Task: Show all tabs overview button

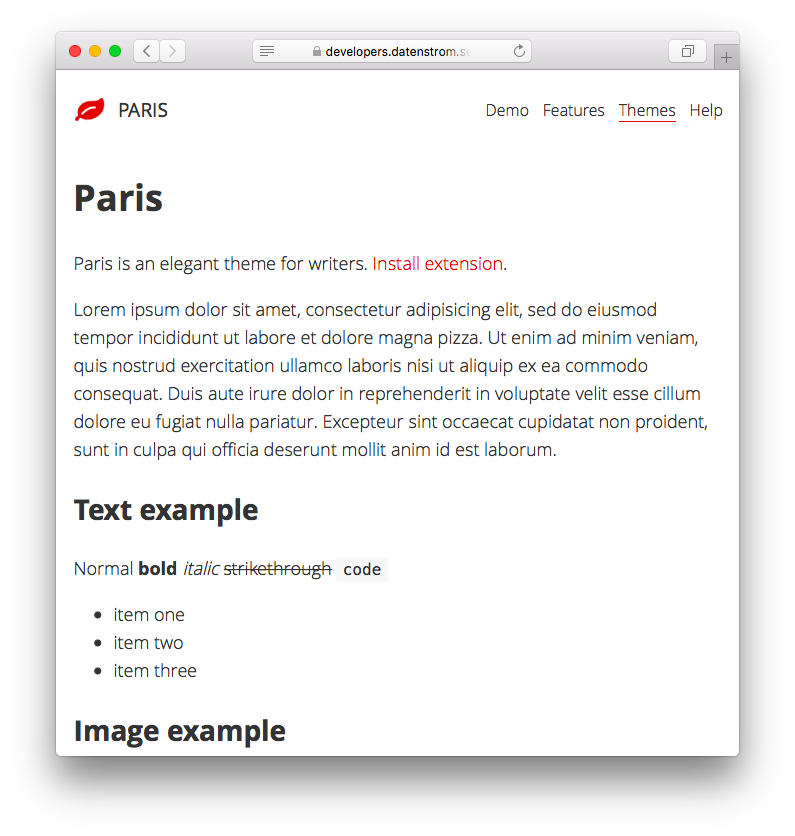Action: (687, 51)
